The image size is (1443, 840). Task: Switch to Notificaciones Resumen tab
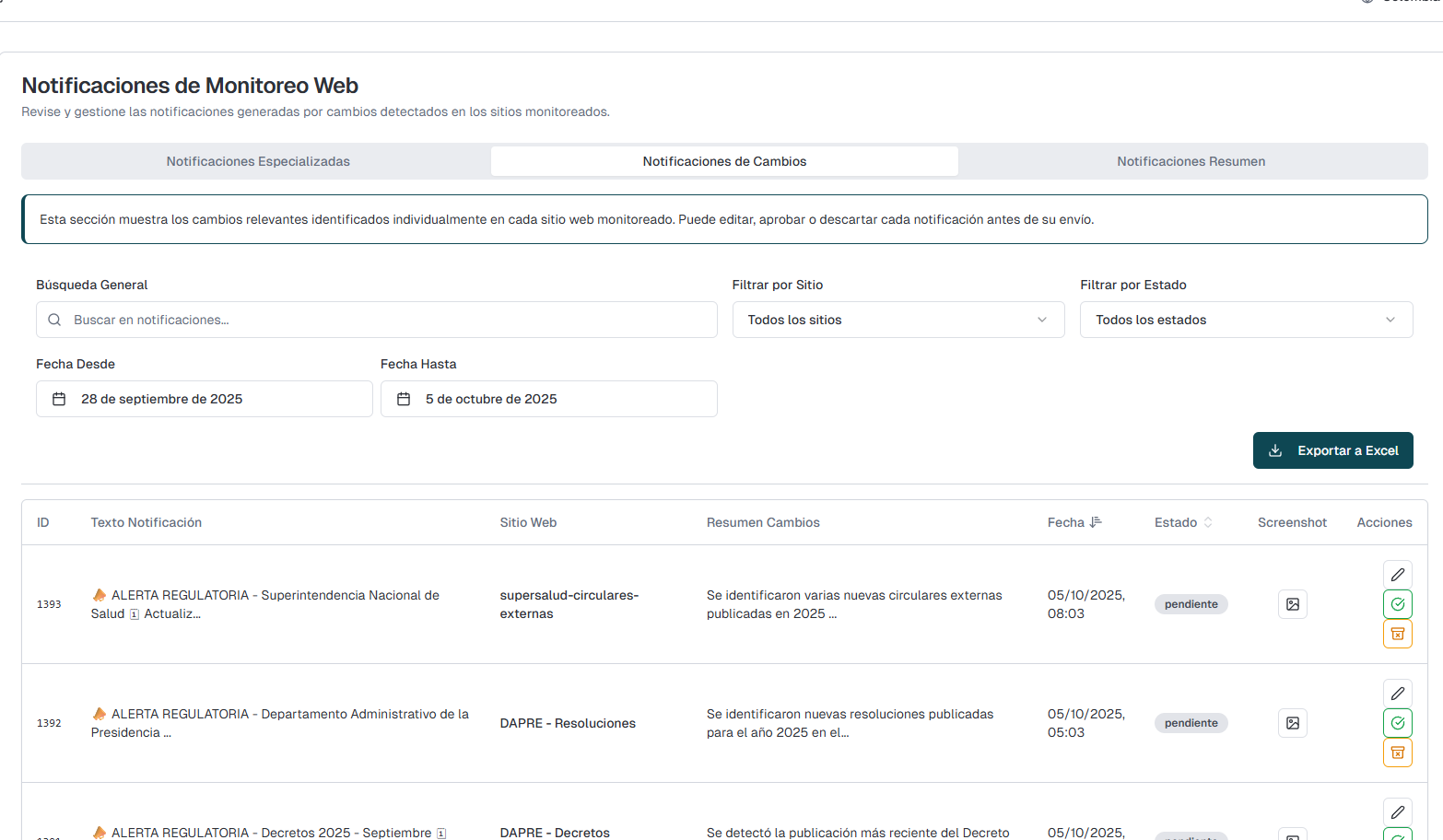click(x=1191, y=161)
